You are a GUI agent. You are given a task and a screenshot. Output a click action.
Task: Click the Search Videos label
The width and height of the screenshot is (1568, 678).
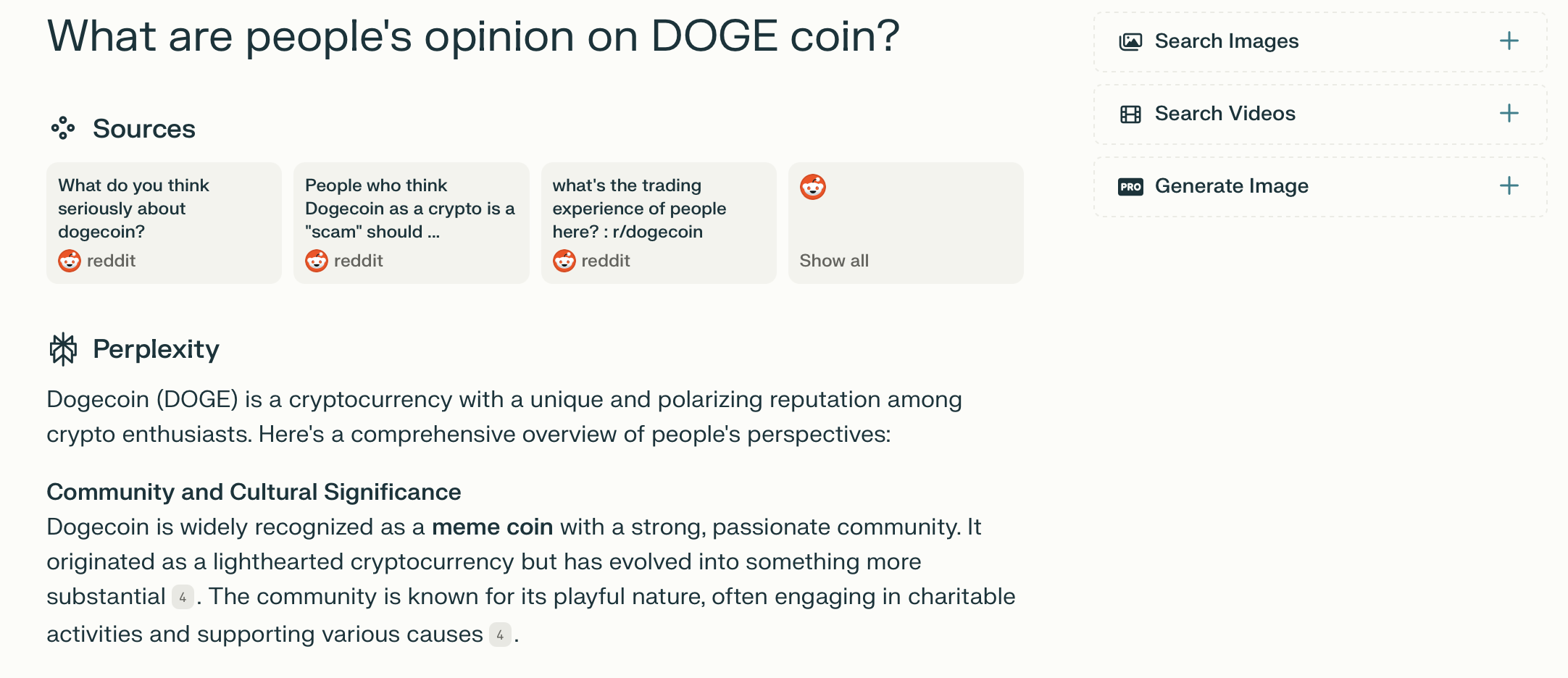click(x=1225, y=114)
